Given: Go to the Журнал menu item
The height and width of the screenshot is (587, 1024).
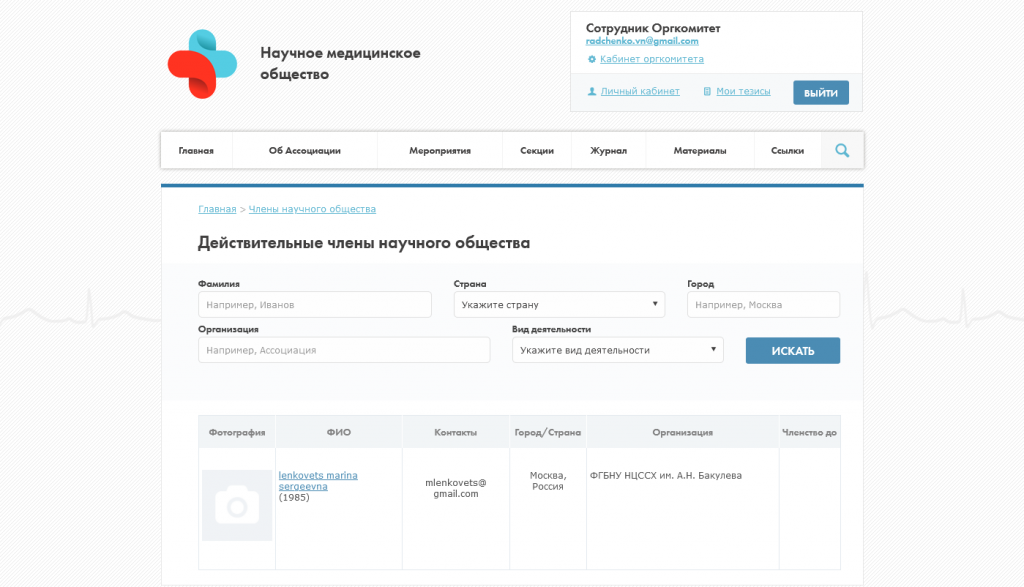Looking at the screenshot, I should pyautogui.click(x=608, y=151).
